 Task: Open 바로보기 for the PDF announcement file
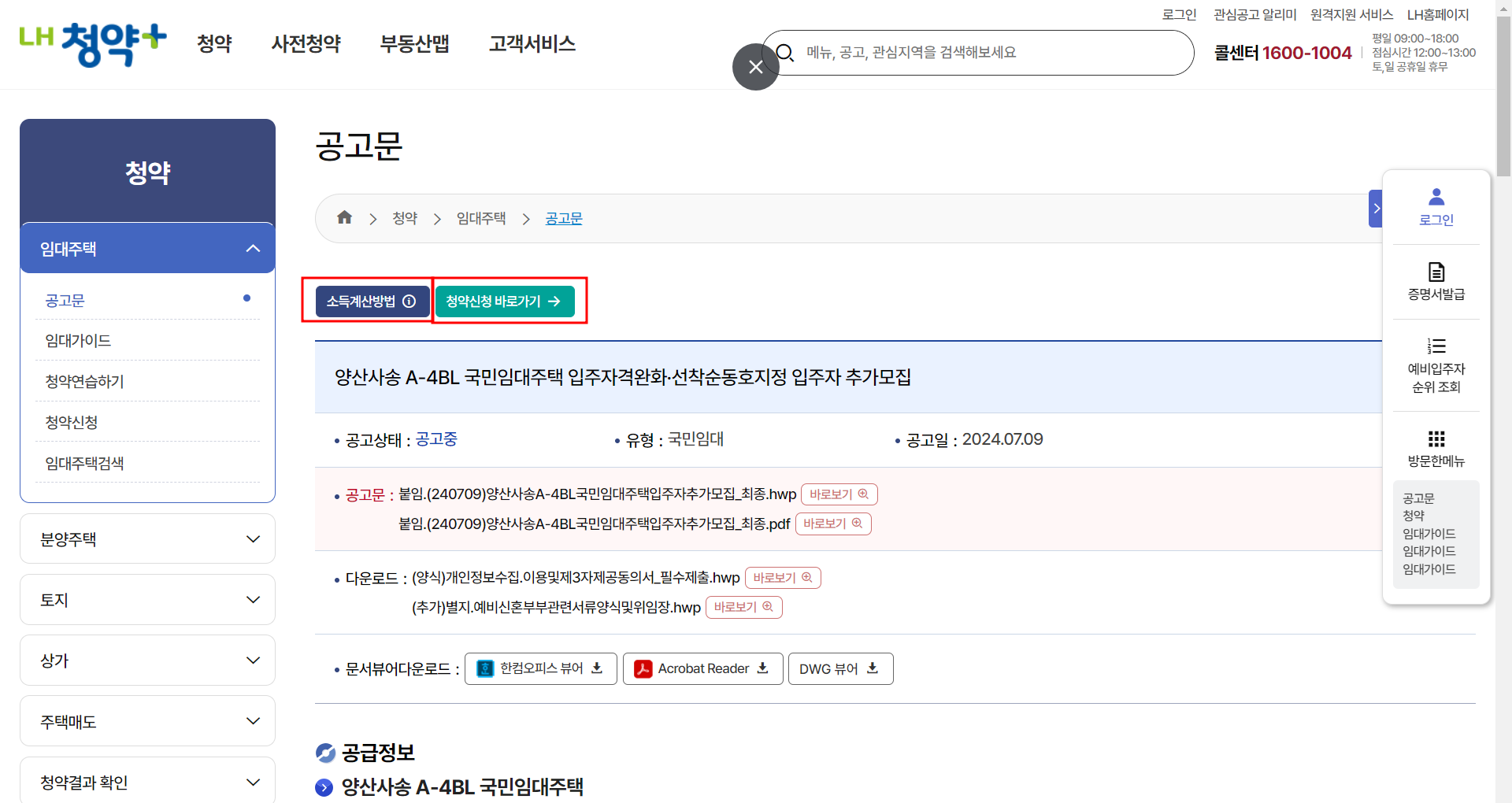[x=832, y=523]
